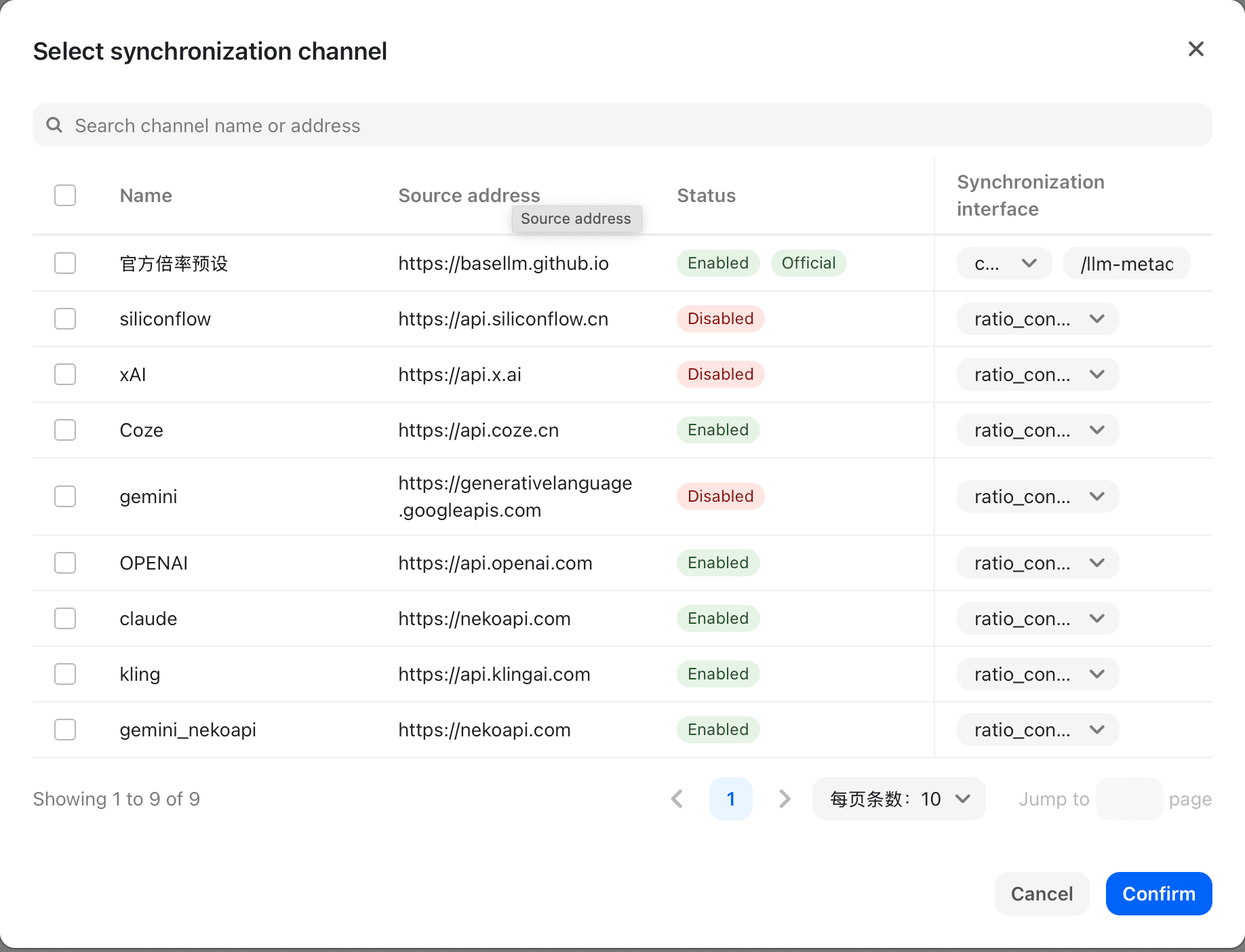1245x952 pixels.
Task: Click nekoapi.com address in gemini_nekoapi row
Action: click(x=484, y=730)
